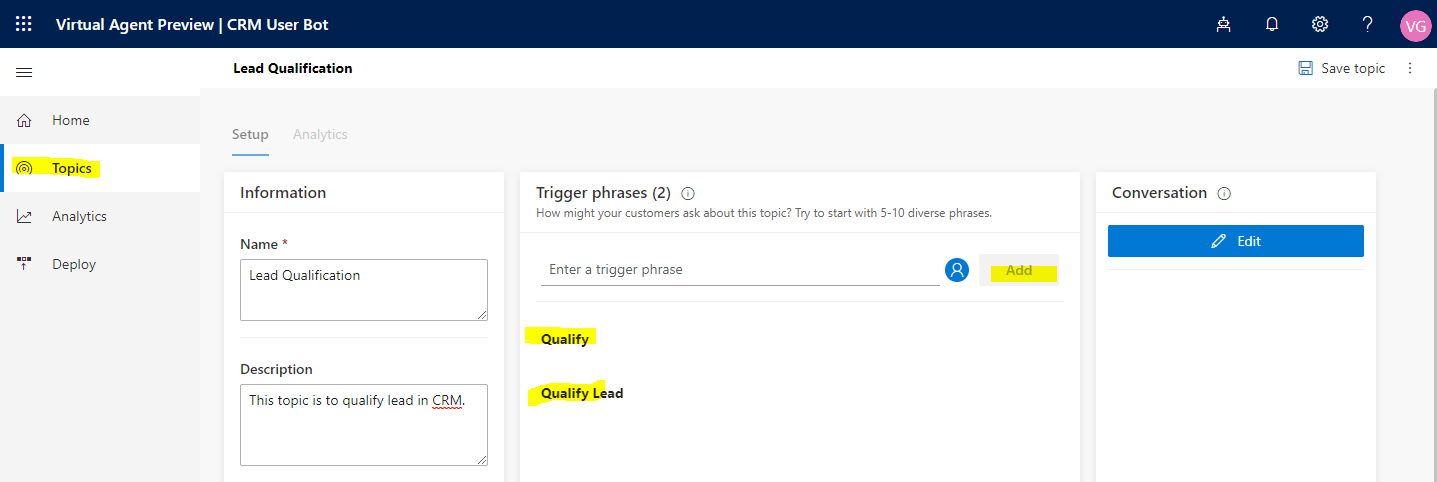
Task: Switch to the Analytics tab
Action: [320, 134]
